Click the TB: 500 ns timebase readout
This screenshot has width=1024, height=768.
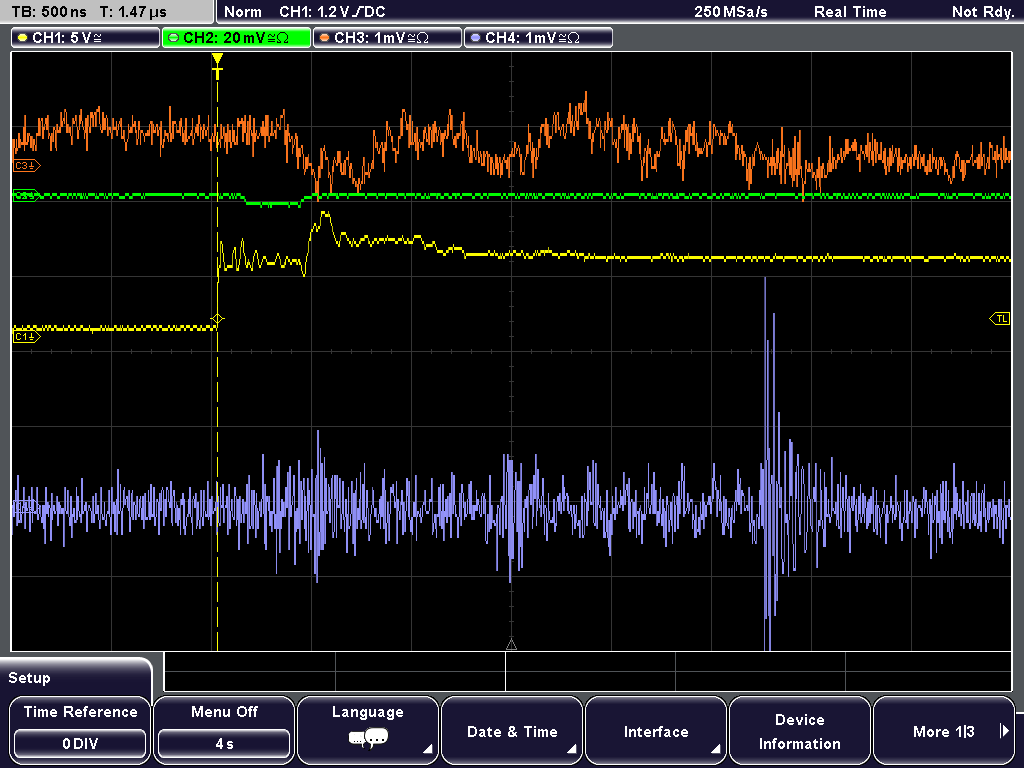point(50,12)
